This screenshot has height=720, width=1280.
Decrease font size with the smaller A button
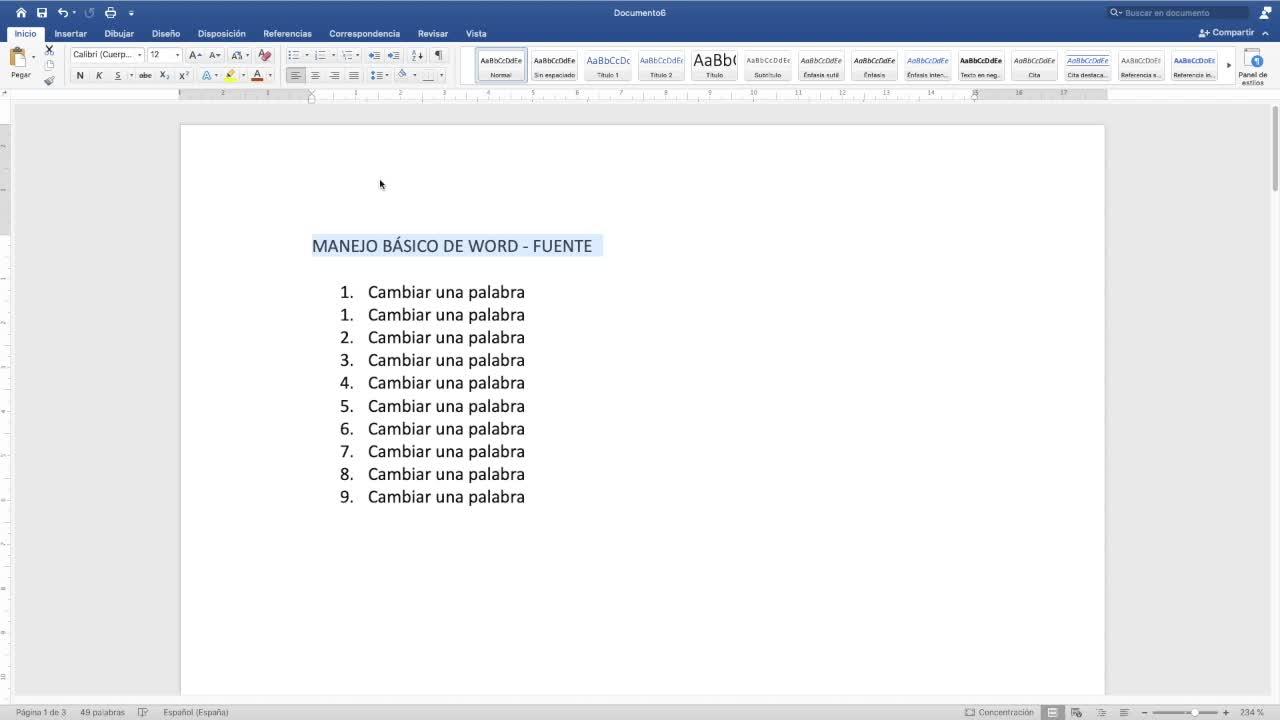coord(214,55)
